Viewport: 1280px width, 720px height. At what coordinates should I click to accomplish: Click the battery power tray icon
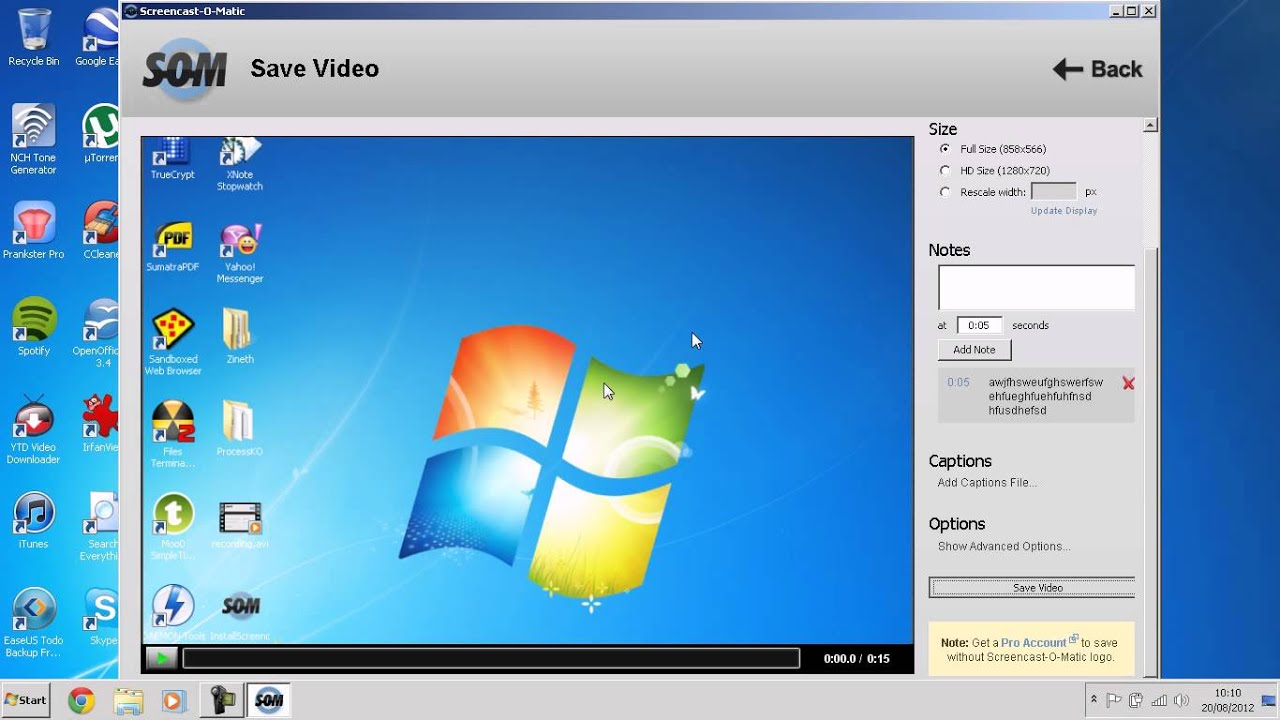tap(1137, 700)
